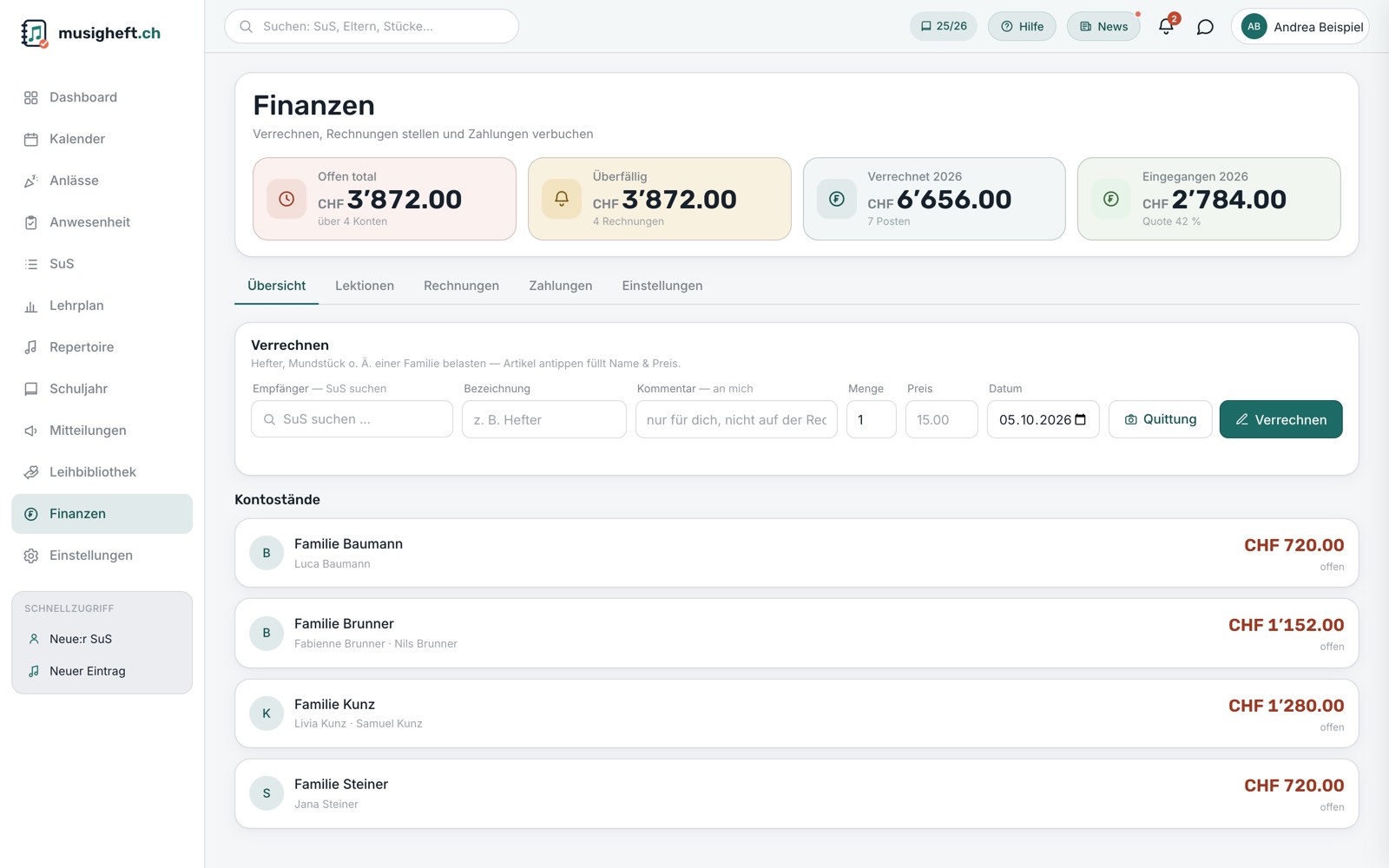
Task: Switch to the Rechnungen tab
Action: tap(461, 286)
